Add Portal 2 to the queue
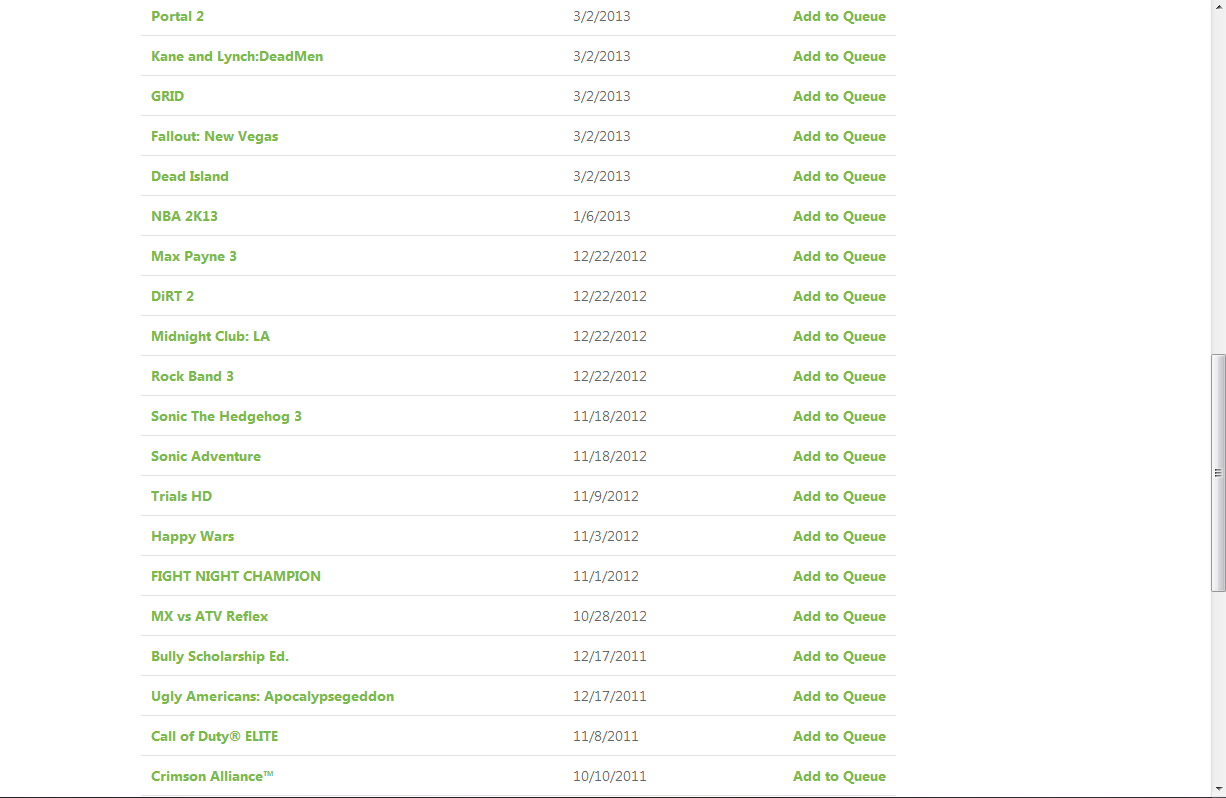The height and width of the screenshot is (798, 1226). click(x=839, y=16)
